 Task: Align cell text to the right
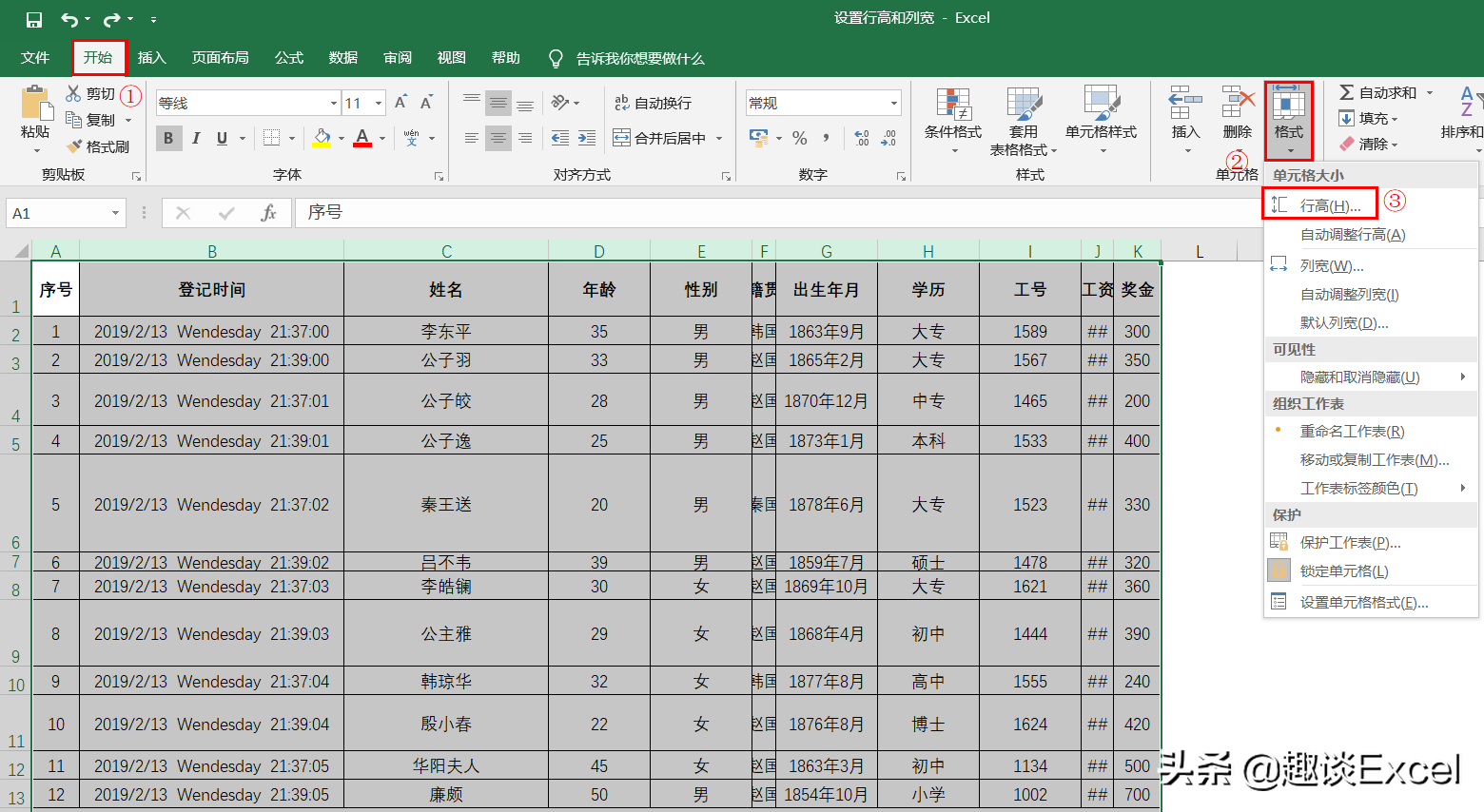(525, 138)
